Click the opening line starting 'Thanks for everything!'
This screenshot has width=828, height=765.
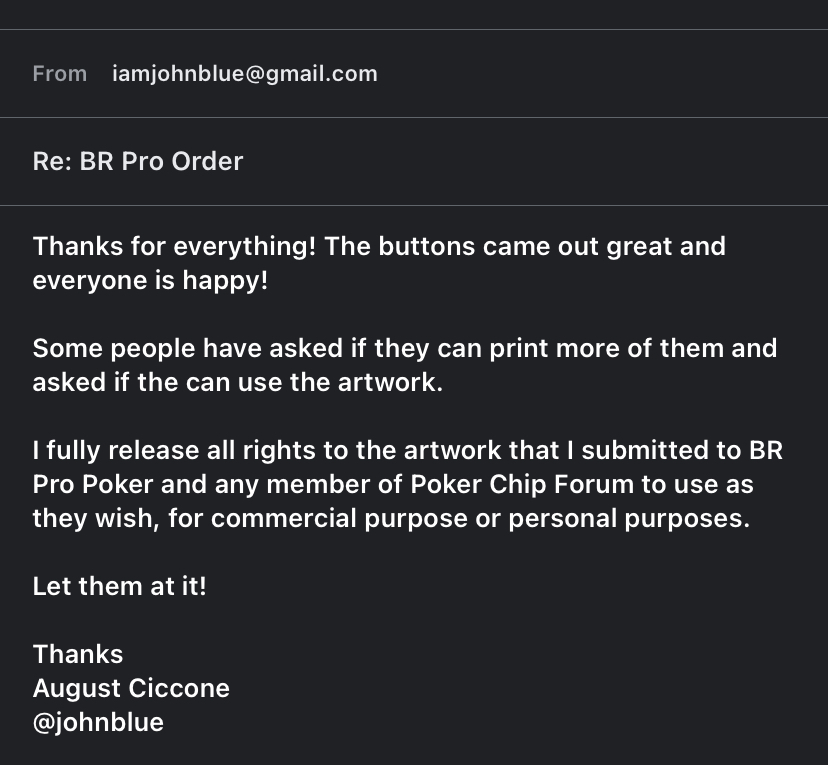379,247
